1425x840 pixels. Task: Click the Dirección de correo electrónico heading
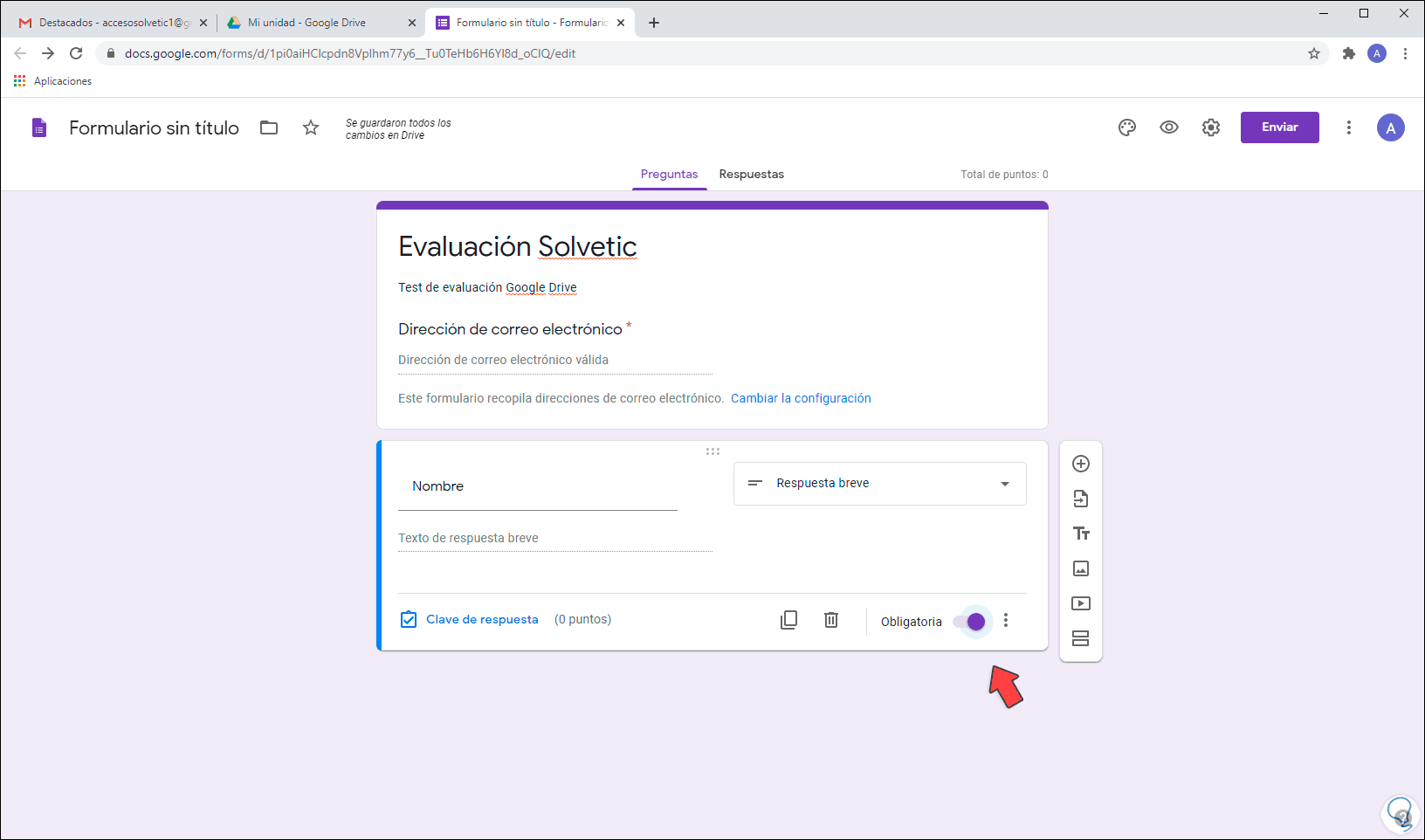point(510,329)
